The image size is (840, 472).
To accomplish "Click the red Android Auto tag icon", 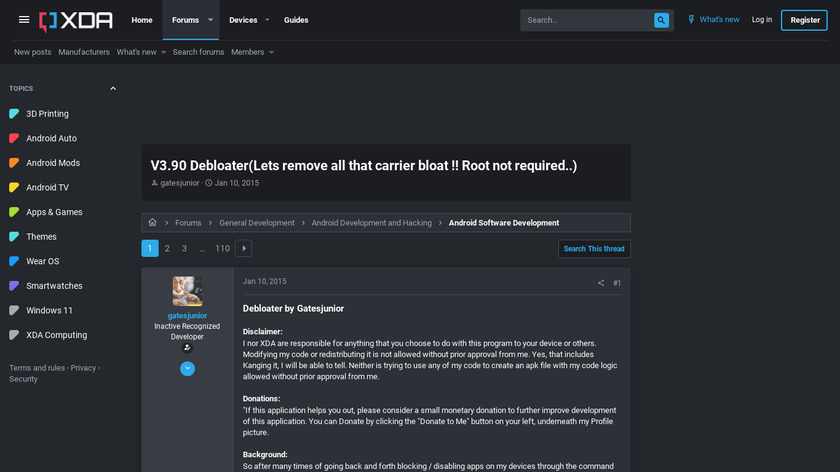I will [x=14, y=138].
